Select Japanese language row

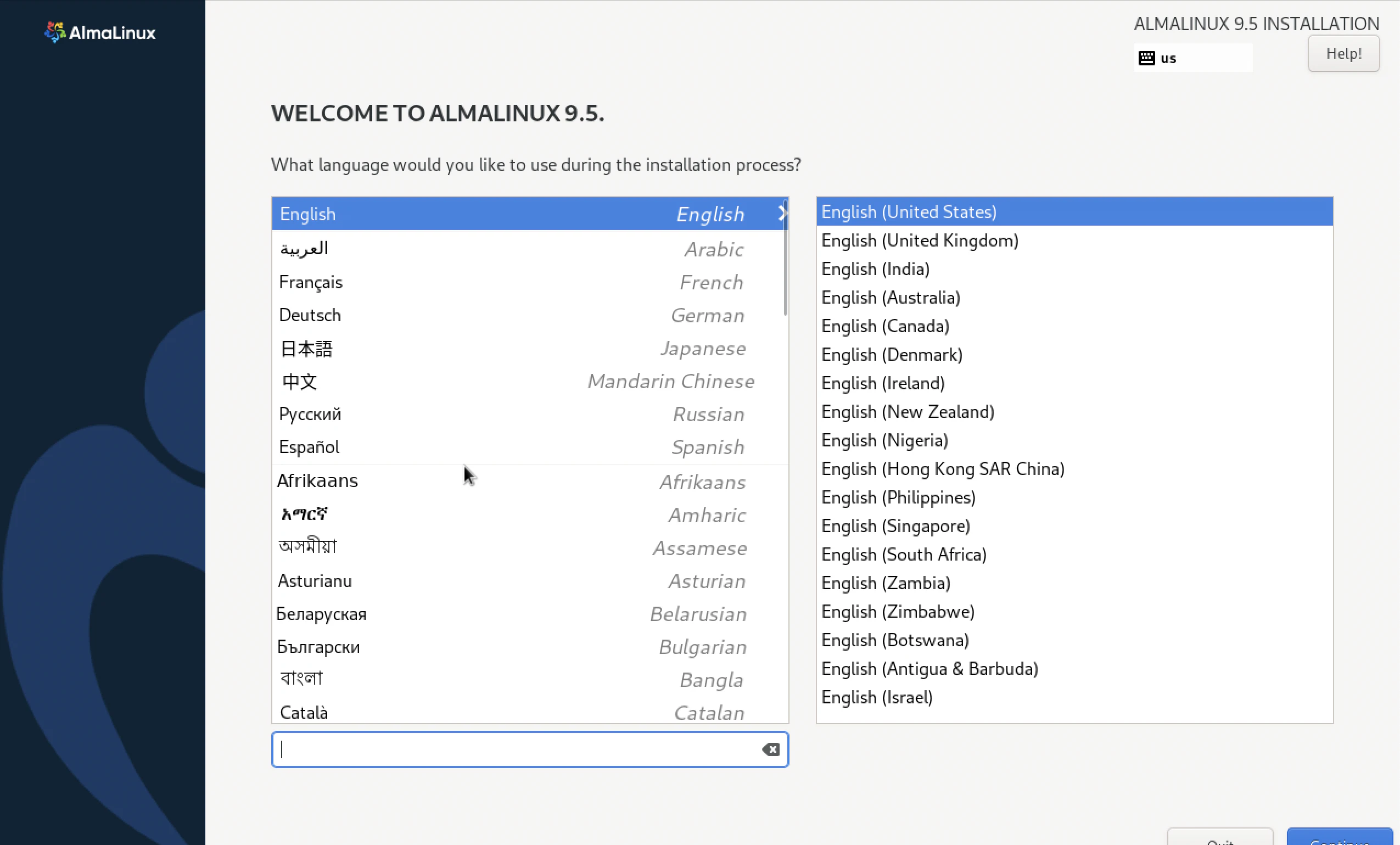click(530, 348)
